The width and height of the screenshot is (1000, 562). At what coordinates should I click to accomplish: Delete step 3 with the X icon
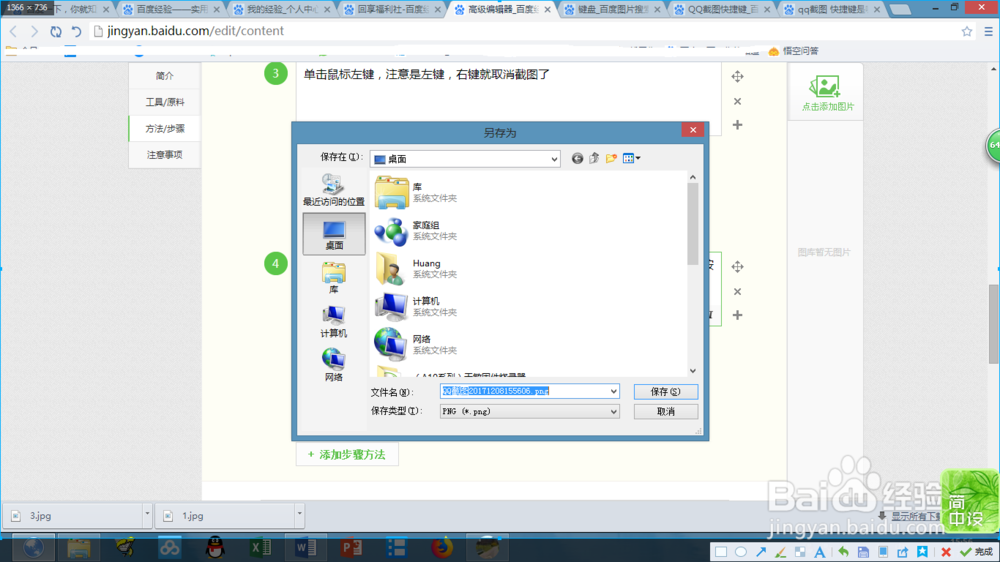[737, 101]
